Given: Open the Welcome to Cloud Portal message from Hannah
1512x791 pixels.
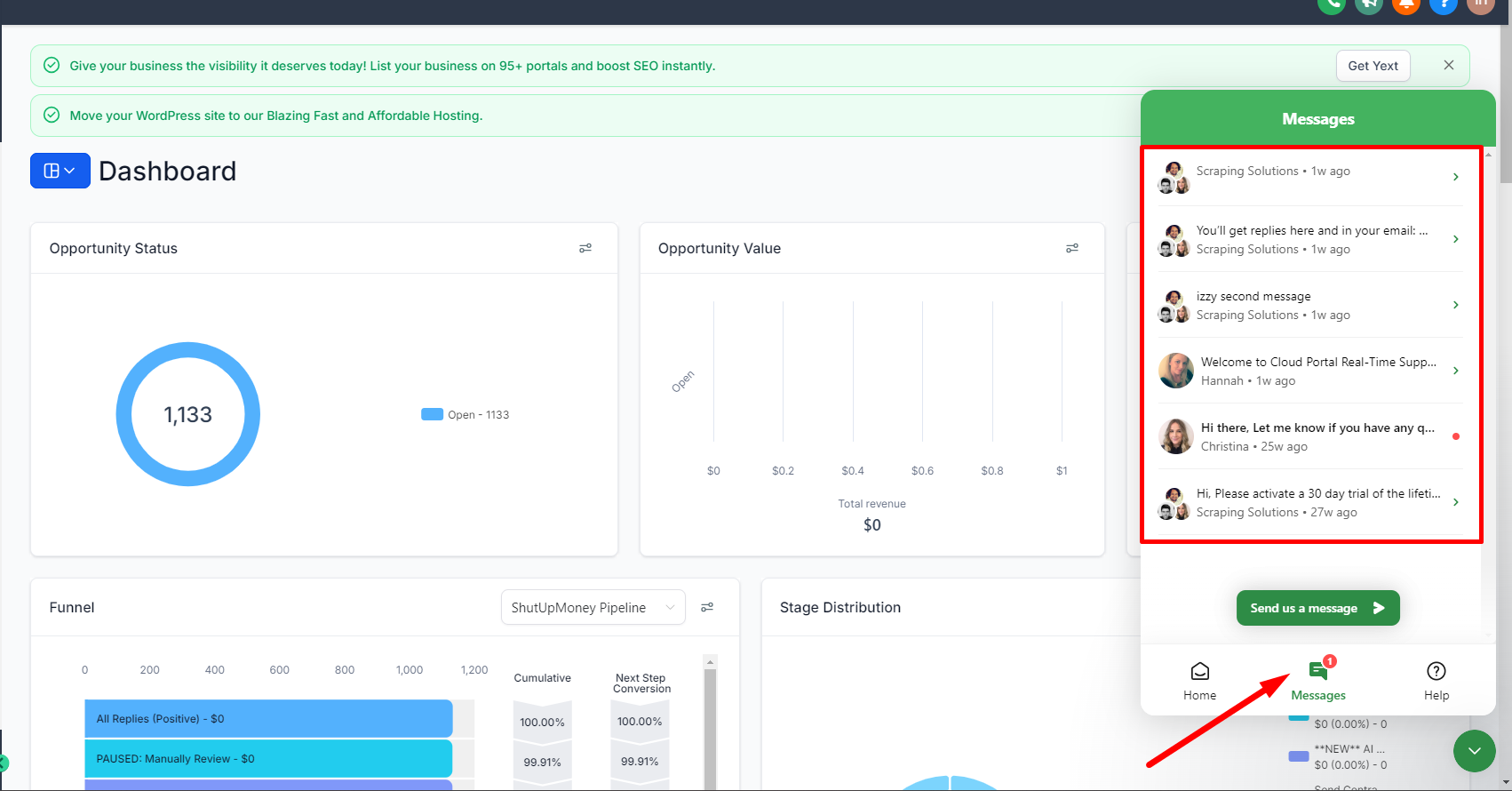Looking at the screenshot, I should (x=1310, y=371).
